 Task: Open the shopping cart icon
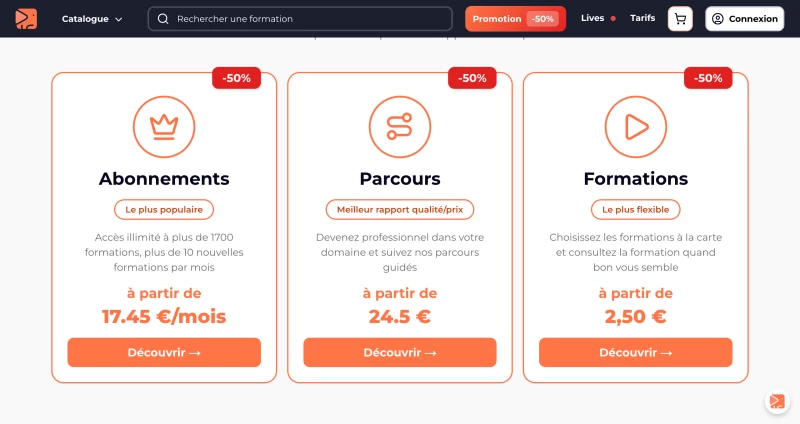coord(680,19)
